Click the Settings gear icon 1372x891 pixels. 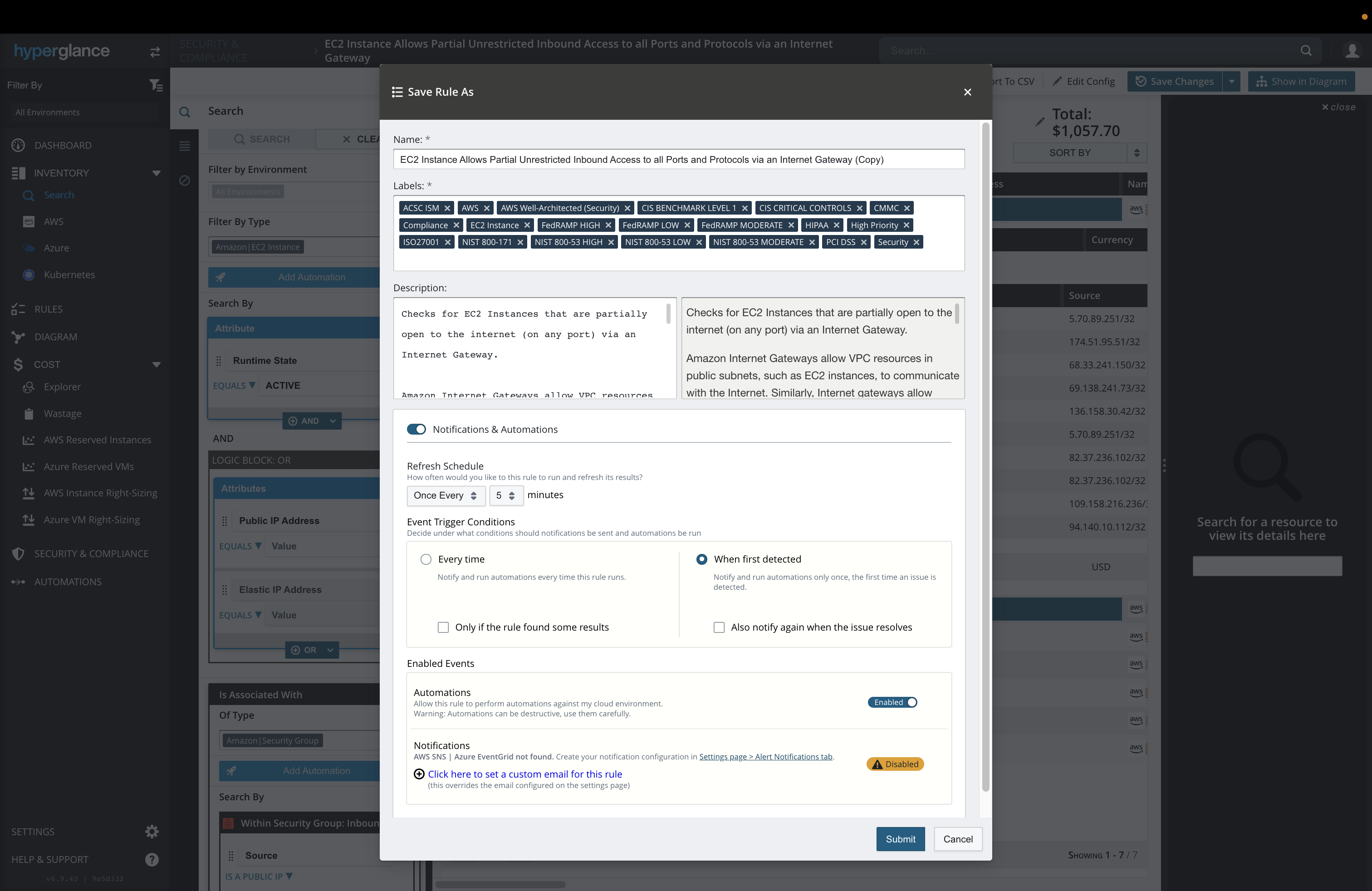(152, 831)
